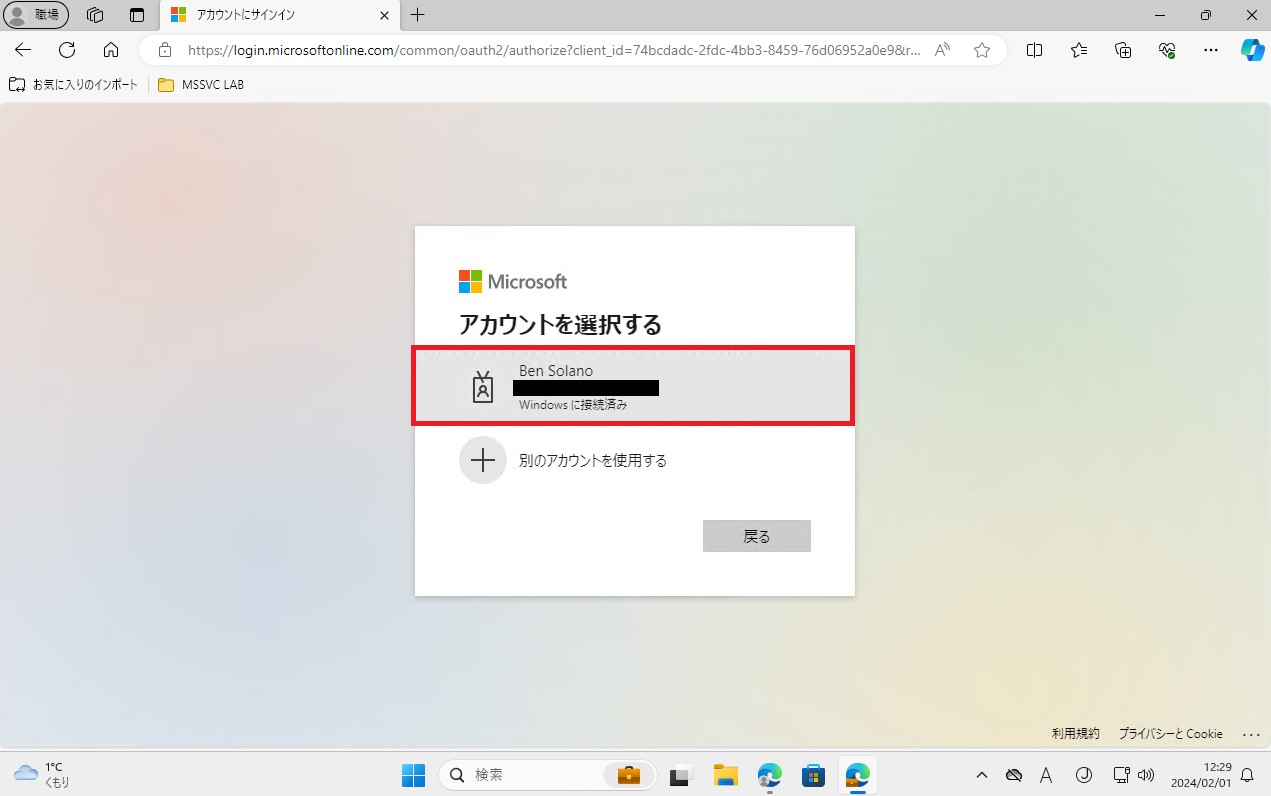1271x796 pixels.
Task: Choose 別のアカウントを使用する
Action: pyautogui.click(x=634, y=460)
